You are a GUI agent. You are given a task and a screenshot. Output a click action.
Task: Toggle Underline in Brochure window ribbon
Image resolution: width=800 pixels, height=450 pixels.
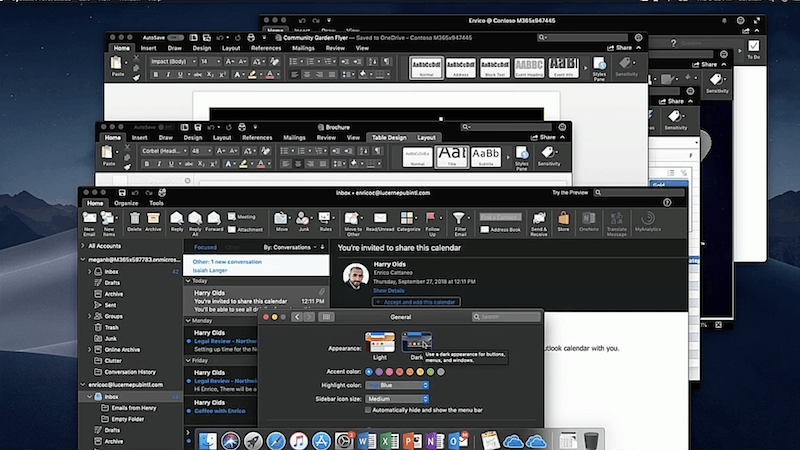tap(171, 164)
